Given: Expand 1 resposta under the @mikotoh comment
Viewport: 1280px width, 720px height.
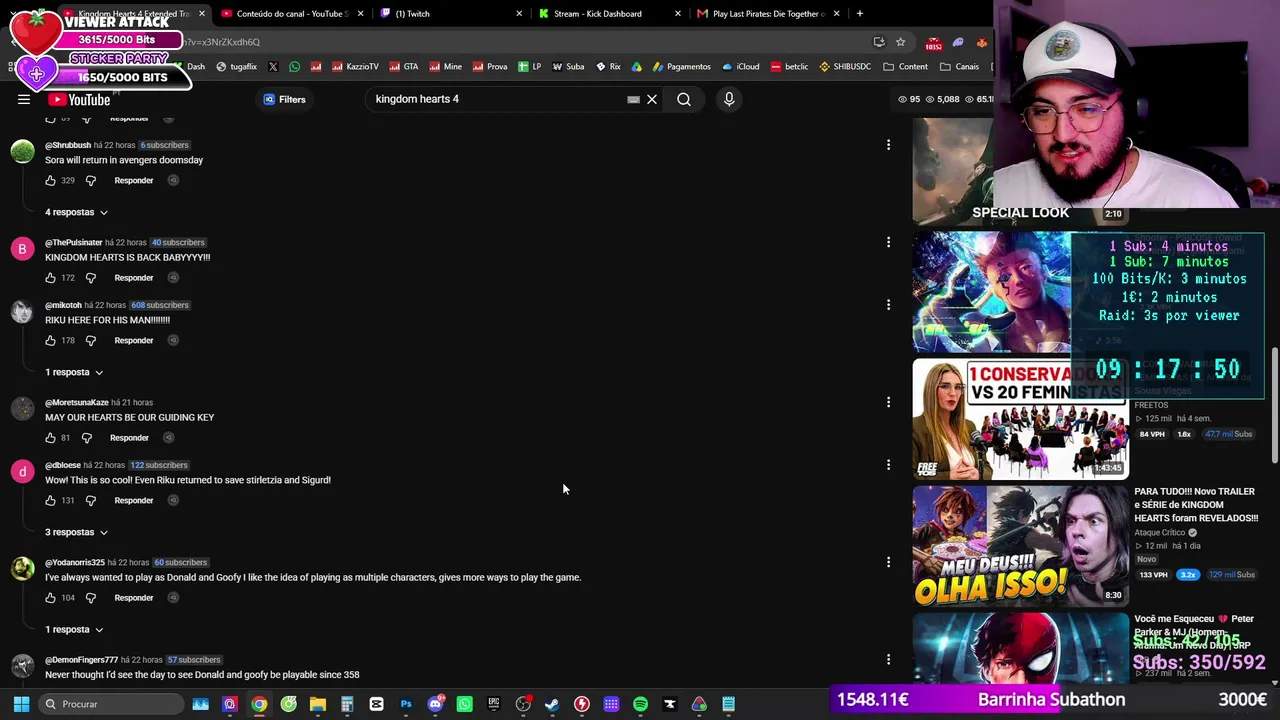Looking at the screenshot, I should point(74,372).
